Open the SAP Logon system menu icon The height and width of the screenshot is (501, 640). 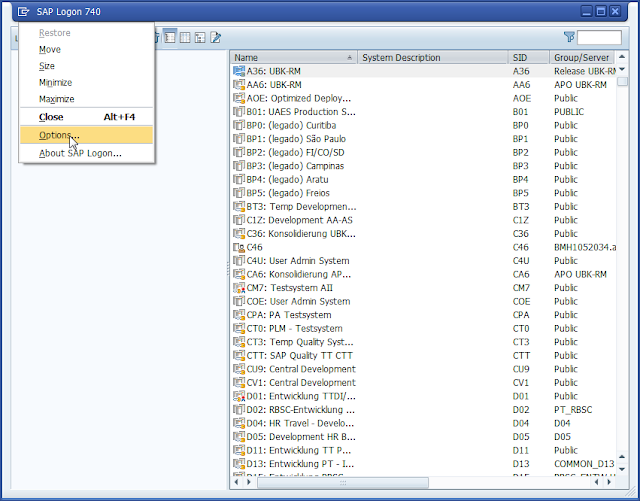(x=23, y=11)
